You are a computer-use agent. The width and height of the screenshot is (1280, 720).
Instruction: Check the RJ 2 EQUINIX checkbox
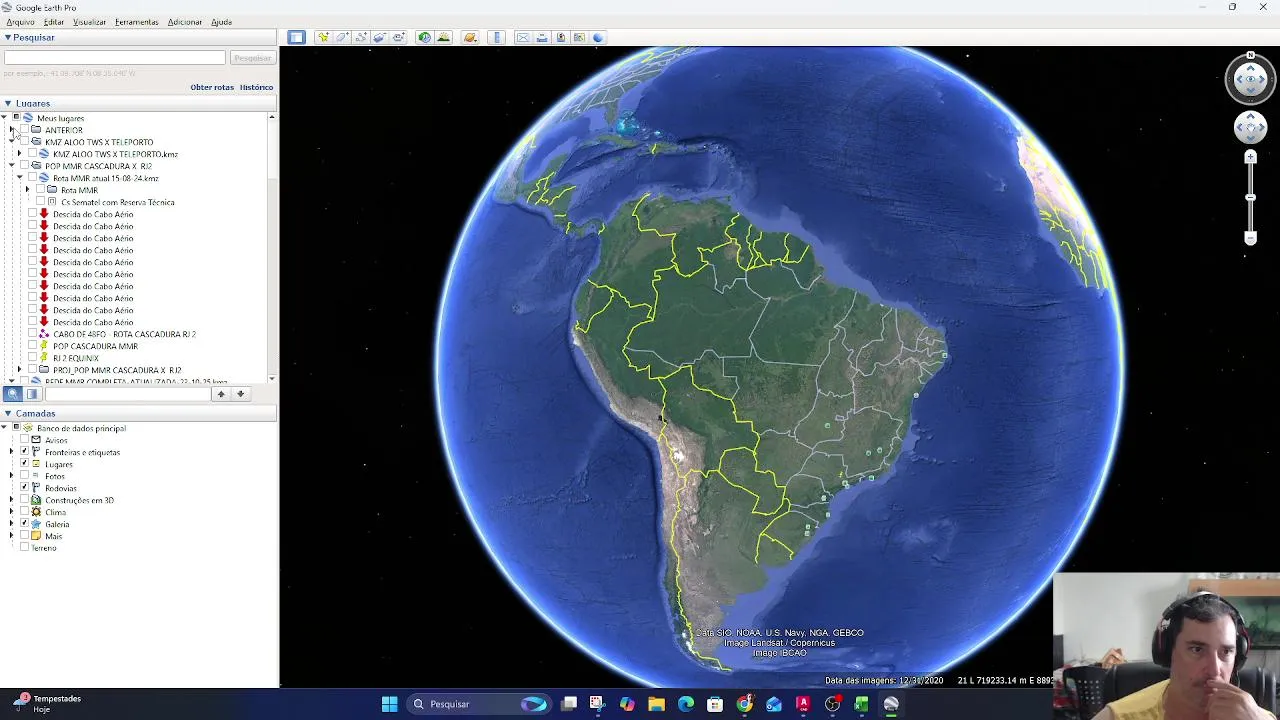[32, 358]
